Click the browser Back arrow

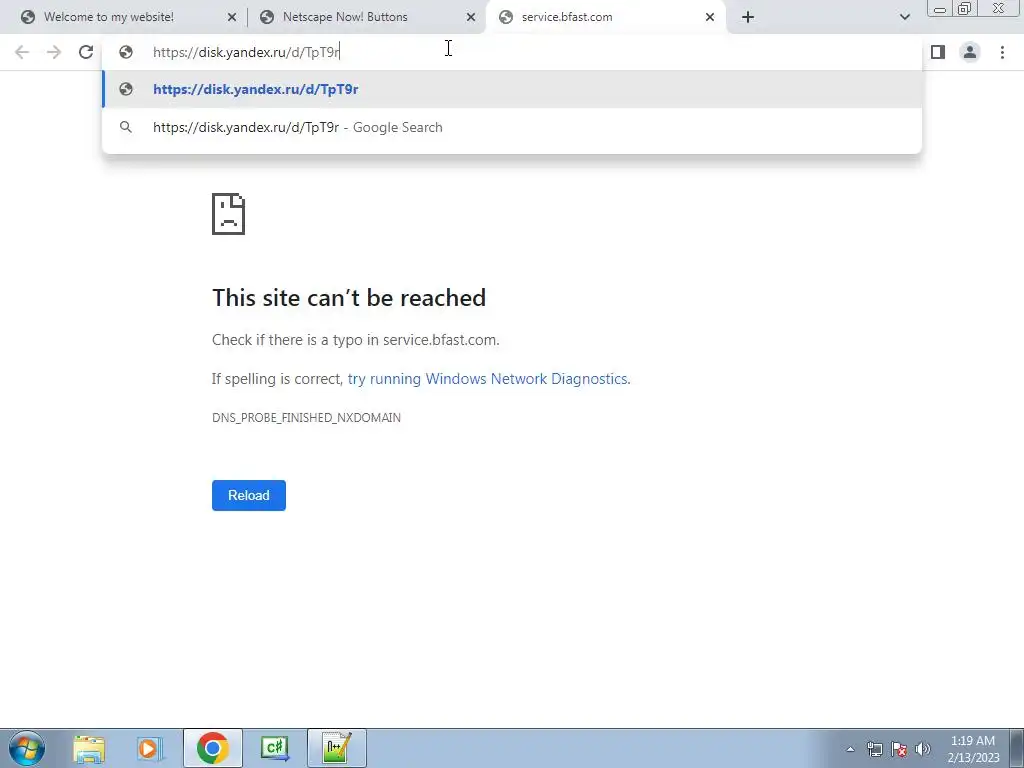[x=22, y=52]
